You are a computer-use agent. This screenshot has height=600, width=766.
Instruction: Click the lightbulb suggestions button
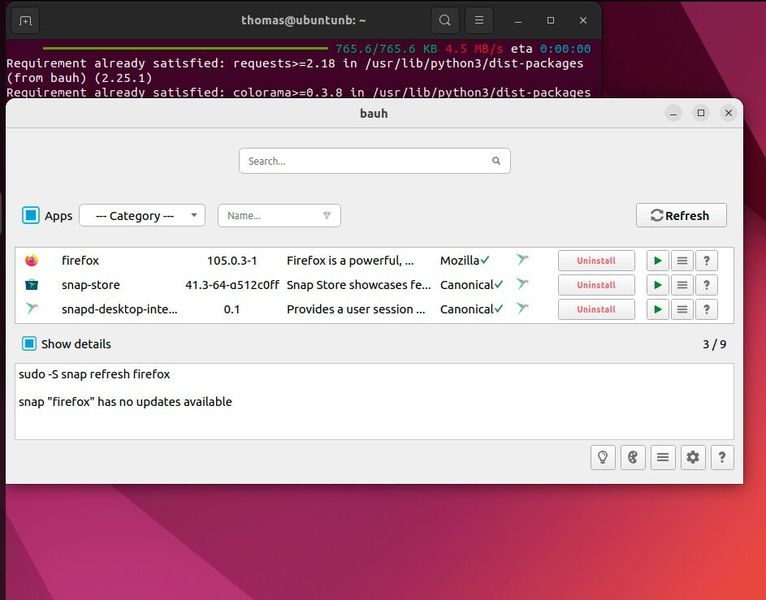click(x=603, y=457)
